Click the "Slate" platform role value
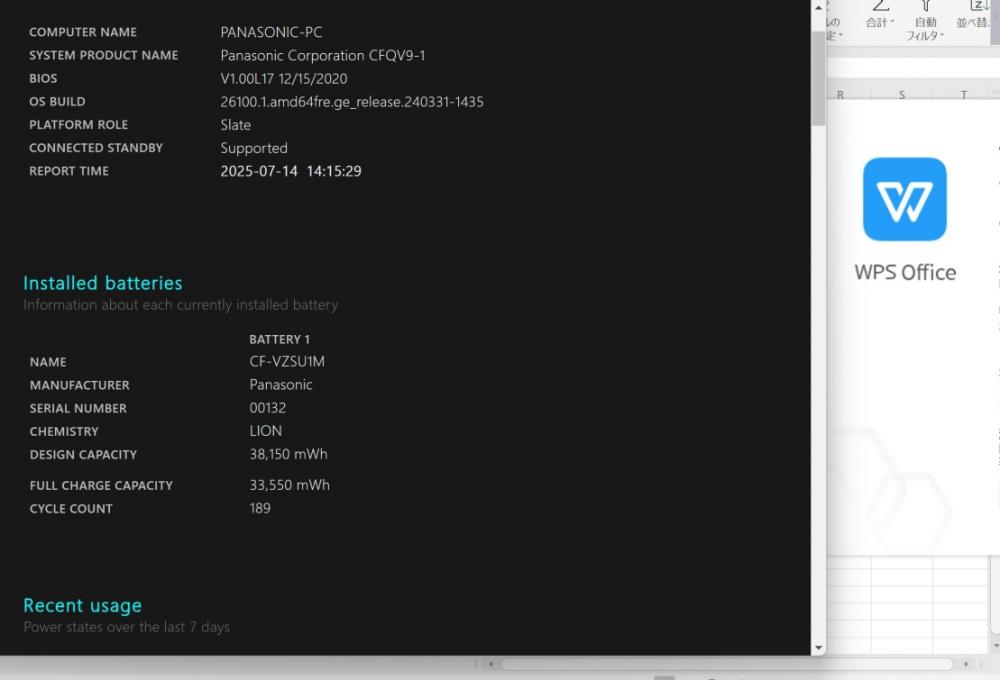 point(235,125)
